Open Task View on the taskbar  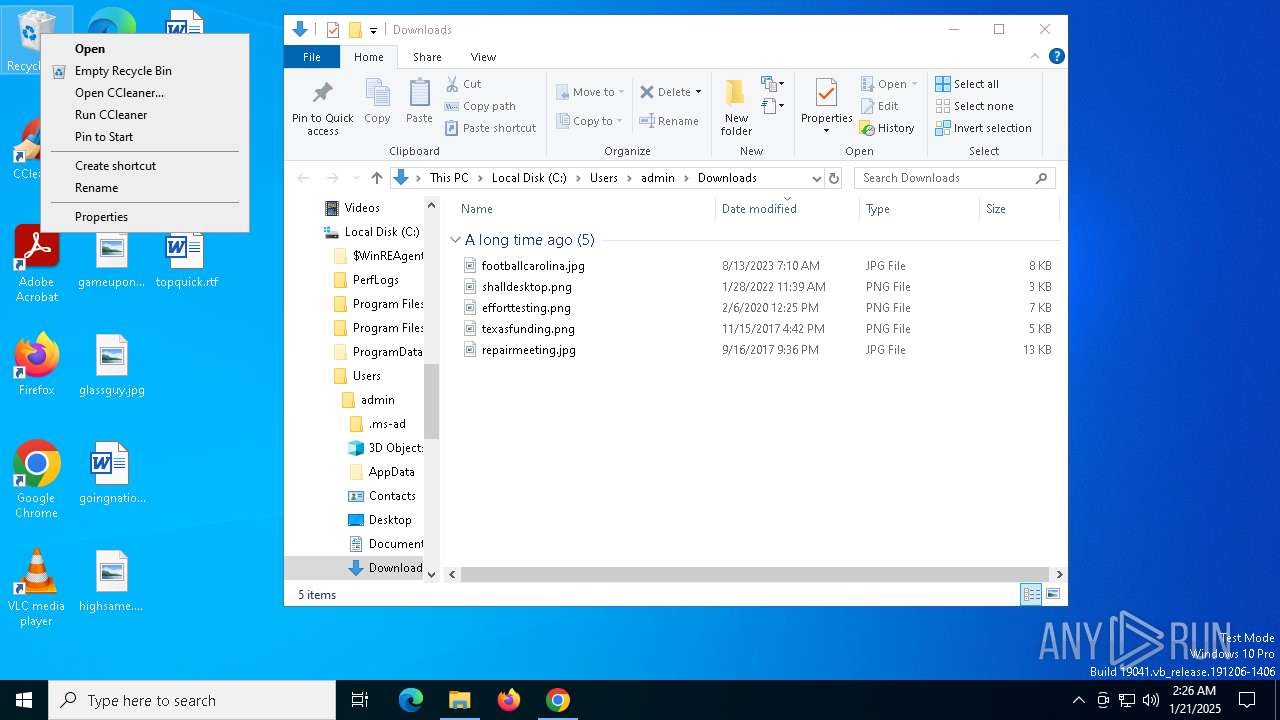coord(360,700)
